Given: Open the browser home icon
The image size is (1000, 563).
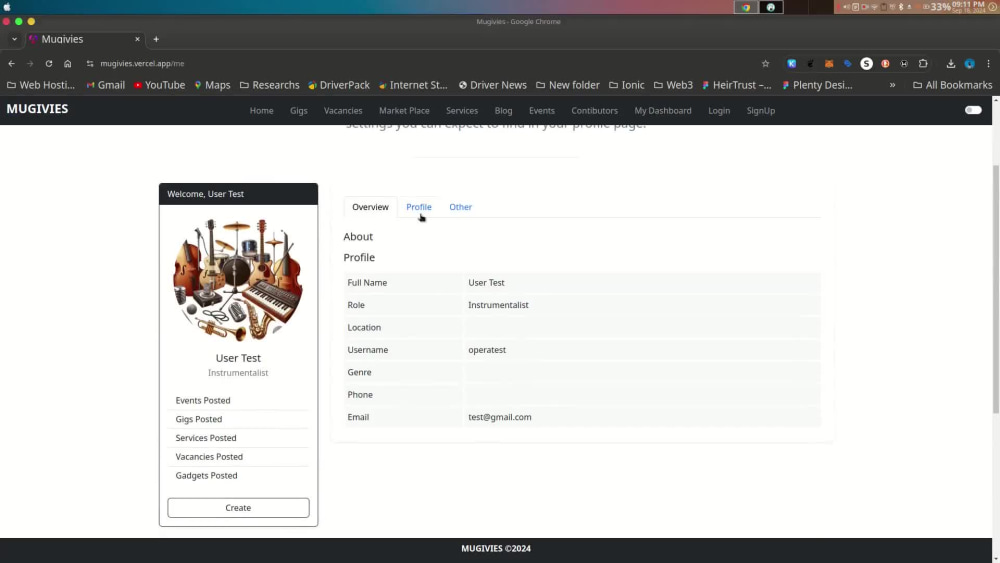Looking at the screenshot, I should (x=68, y=64).
